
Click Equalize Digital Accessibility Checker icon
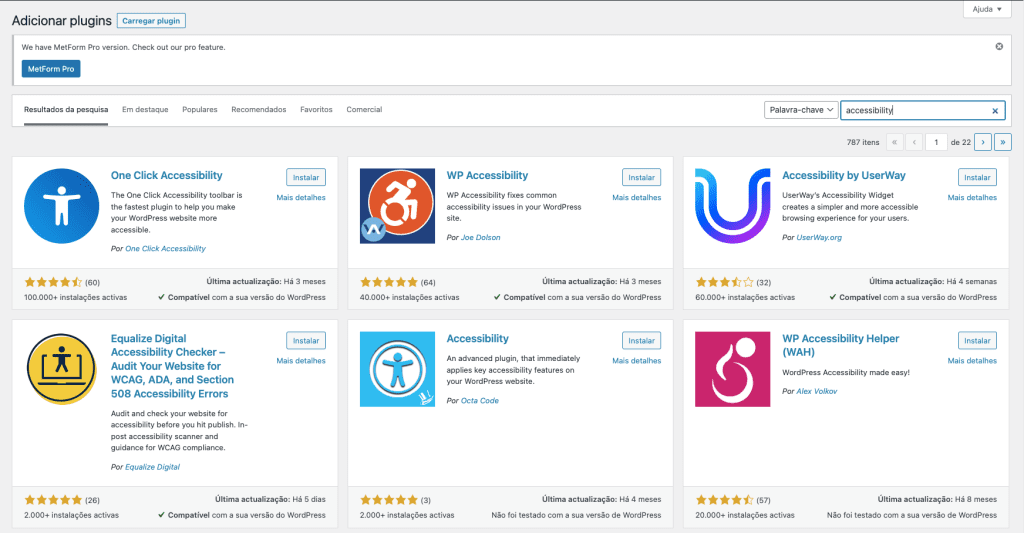(x=61, y=369)
